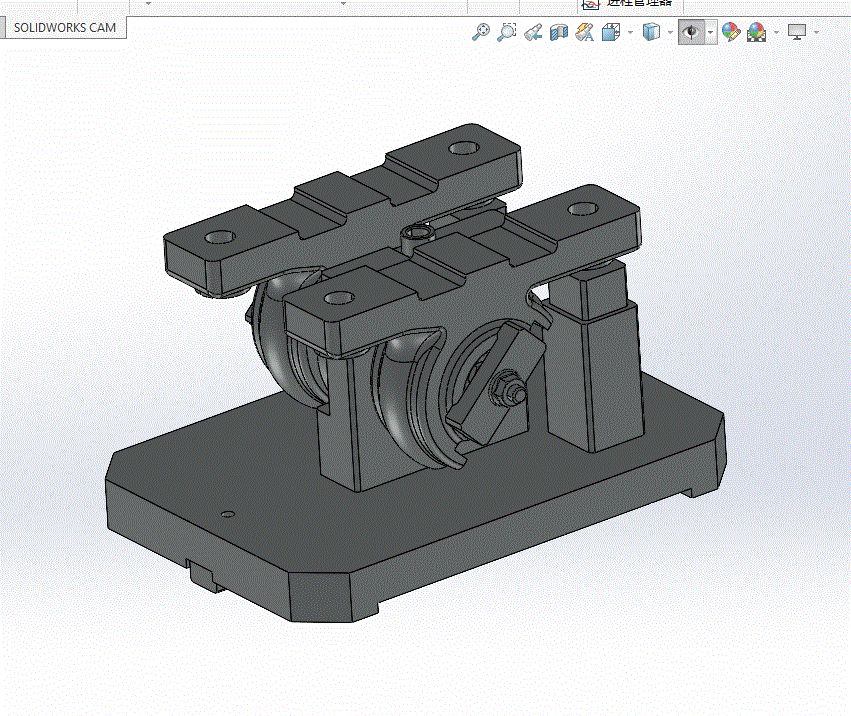
Task: Switch to the SOLIDWORKS CAM tab
Action: pos(65,28)
